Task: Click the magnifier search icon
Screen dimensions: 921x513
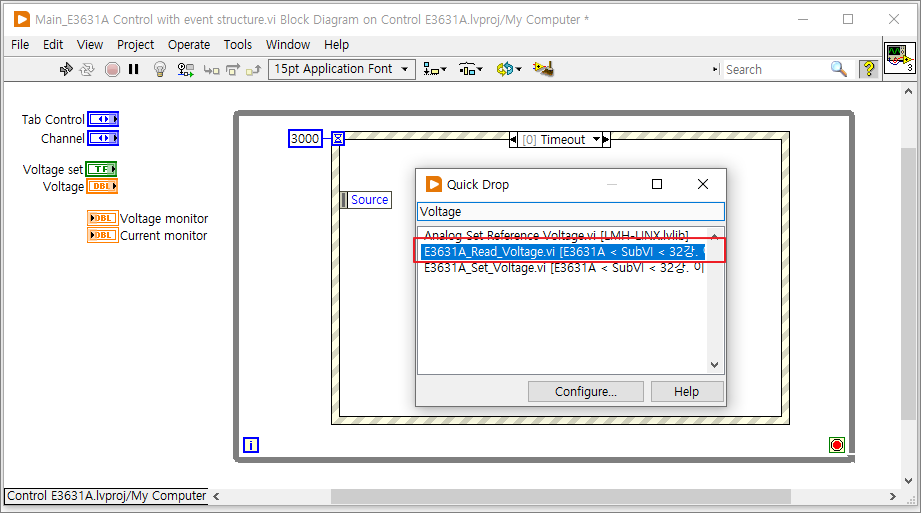Action: click(839, 69)
